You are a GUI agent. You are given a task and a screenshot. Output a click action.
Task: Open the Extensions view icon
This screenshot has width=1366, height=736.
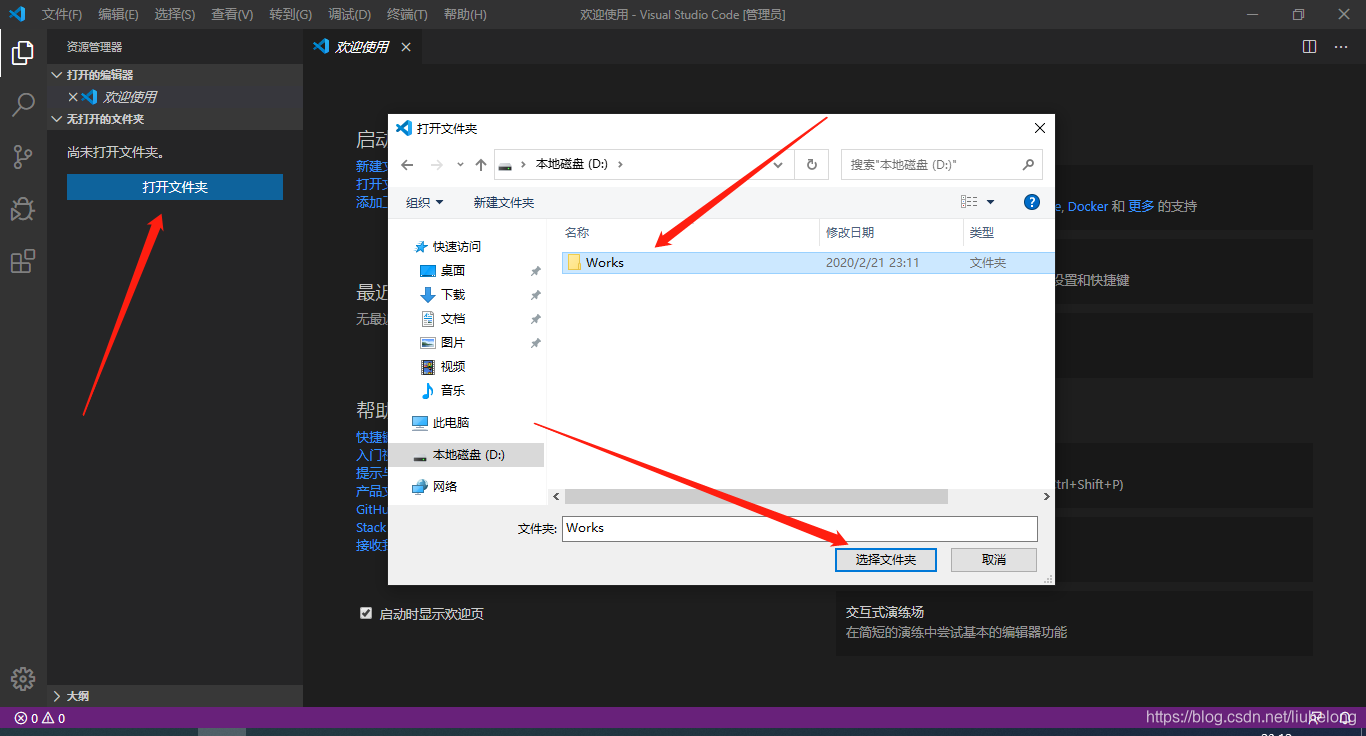(x=23, y=261)
